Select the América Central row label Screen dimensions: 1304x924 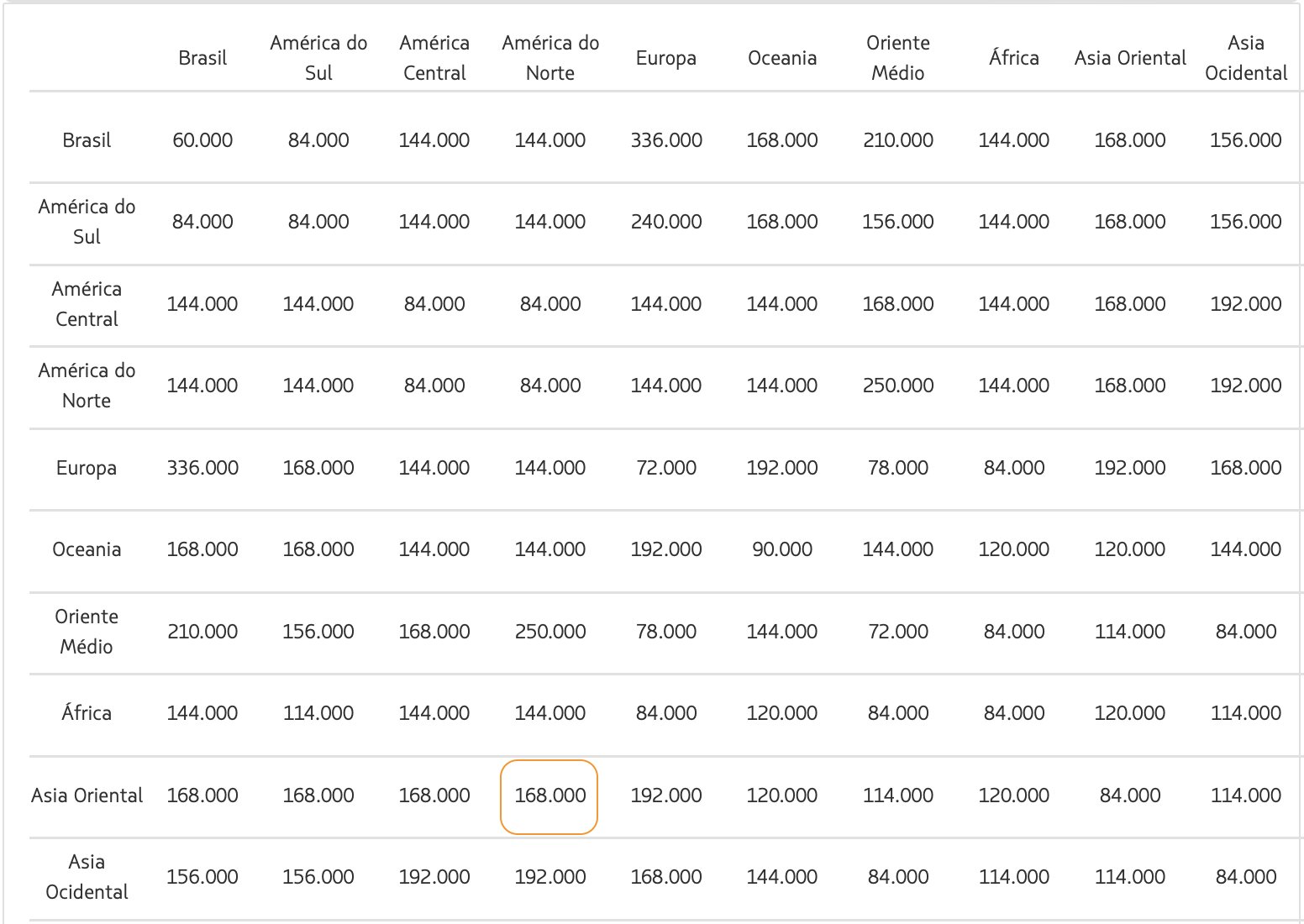pos(87,304)
